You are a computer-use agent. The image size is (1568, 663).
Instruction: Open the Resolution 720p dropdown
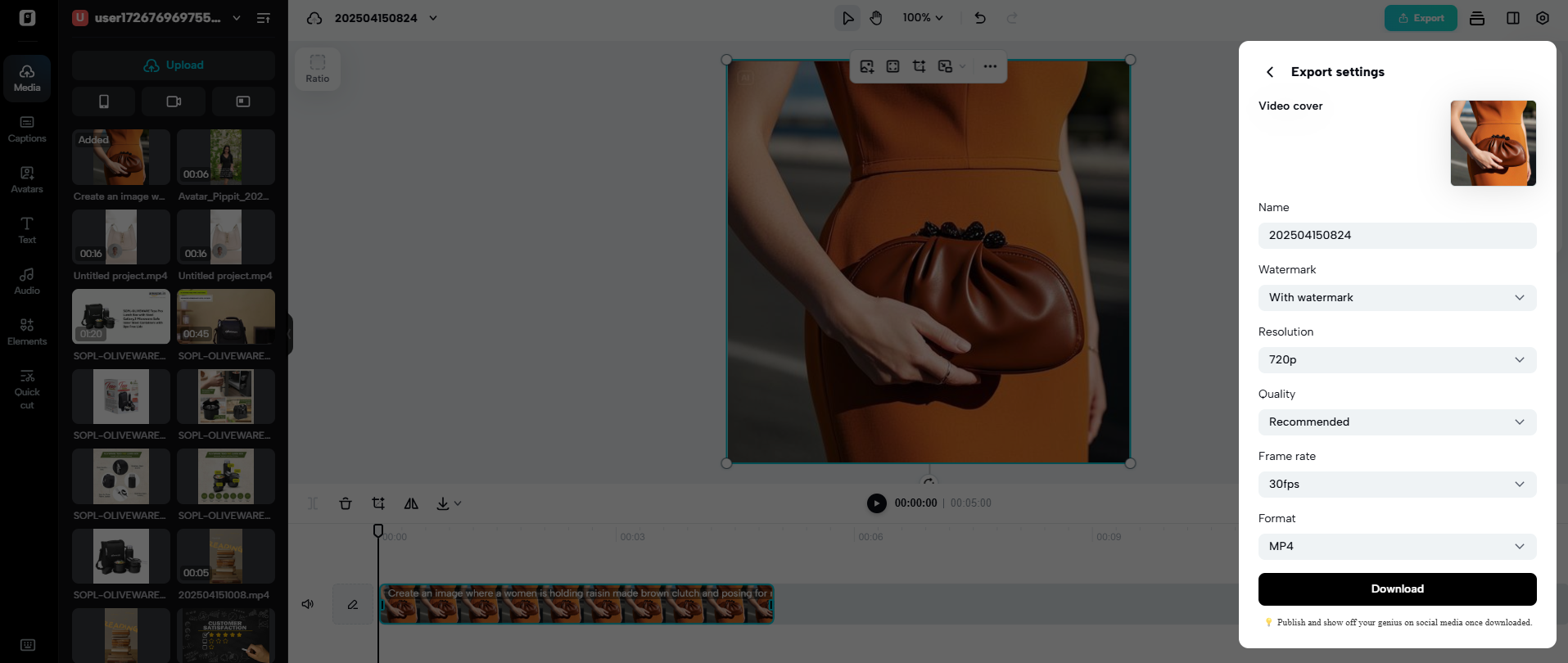[x=1398, y=360]
